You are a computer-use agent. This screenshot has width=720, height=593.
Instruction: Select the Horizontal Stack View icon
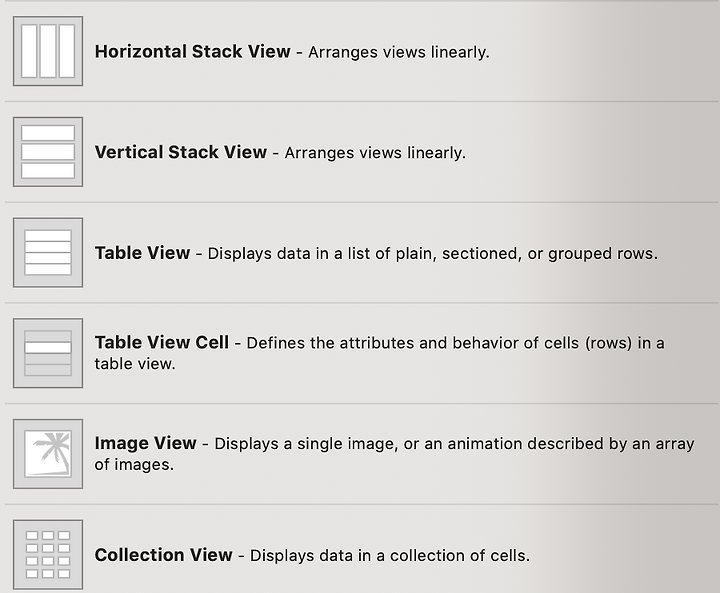48,51
